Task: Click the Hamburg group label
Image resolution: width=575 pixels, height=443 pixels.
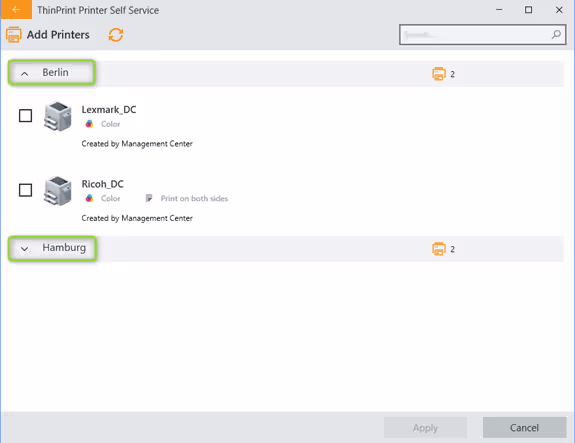Action: pyautogui.click(x=64, y=248)
